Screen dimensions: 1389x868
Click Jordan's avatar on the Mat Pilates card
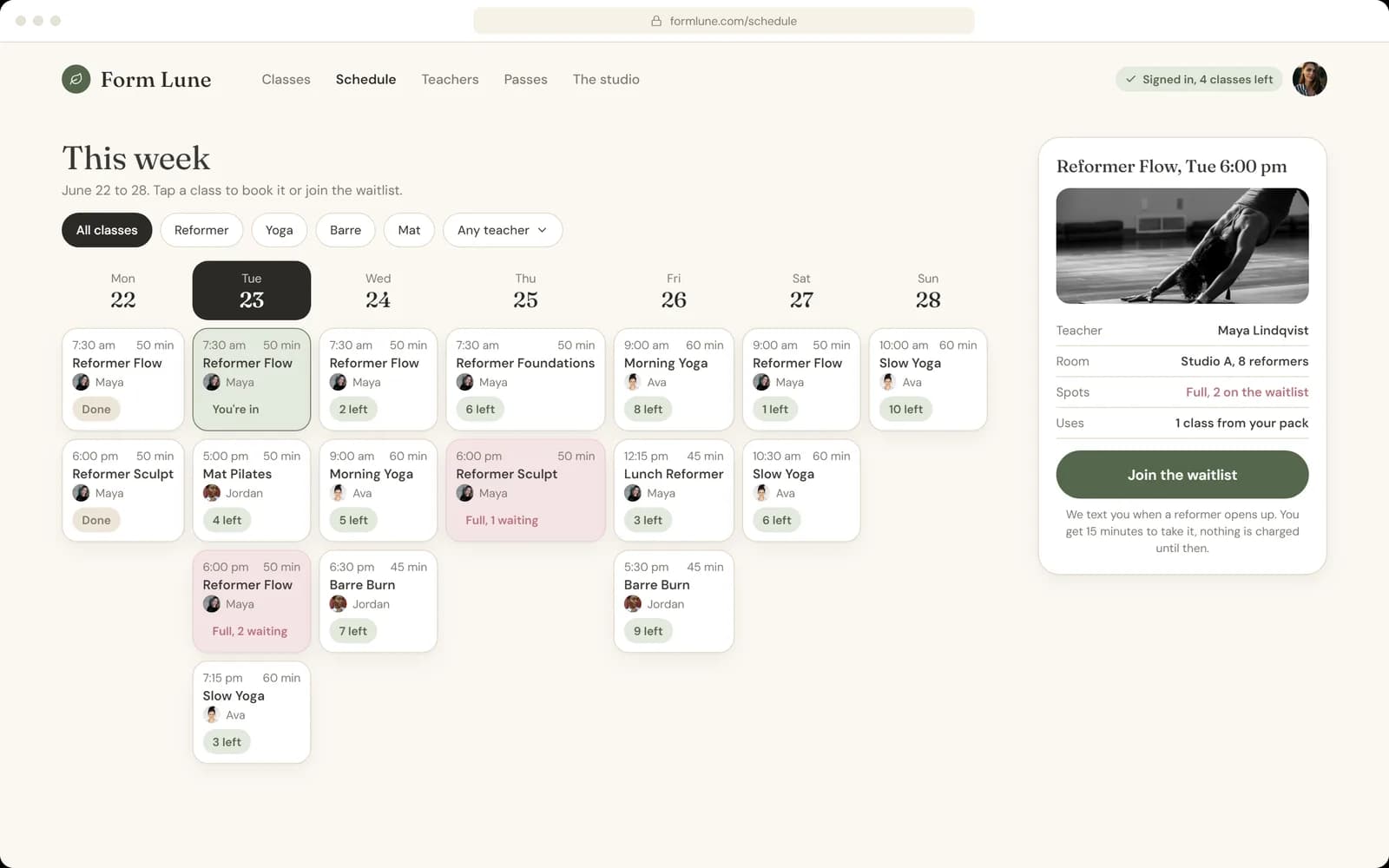pyautogui.click(x=211, y=493)
